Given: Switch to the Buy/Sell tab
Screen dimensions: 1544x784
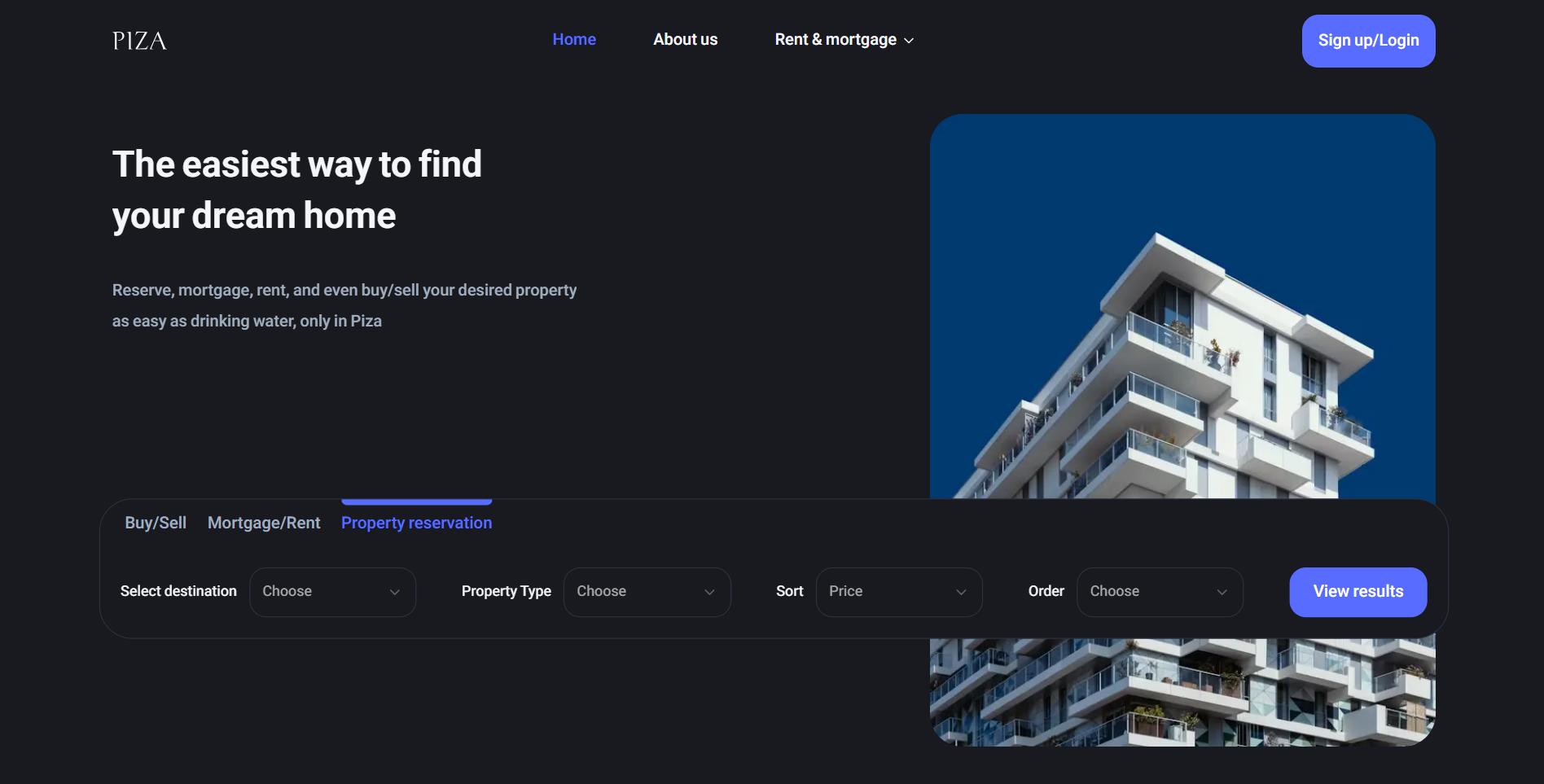Looking at the screenshot, I should coord(156,523).
